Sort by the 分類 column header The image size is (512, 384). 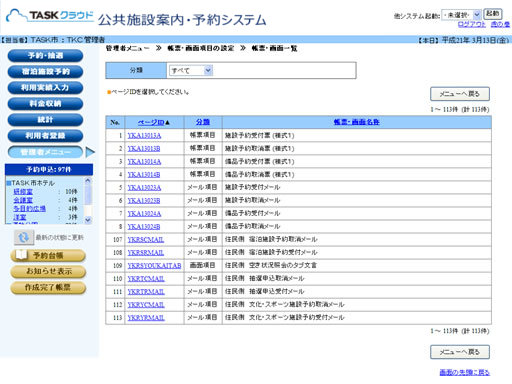(x=203, y=122)
